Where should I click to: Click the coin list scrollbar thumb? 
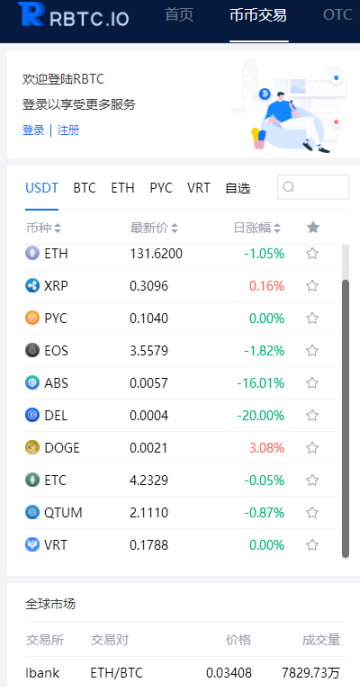click(x=346, y=418)
